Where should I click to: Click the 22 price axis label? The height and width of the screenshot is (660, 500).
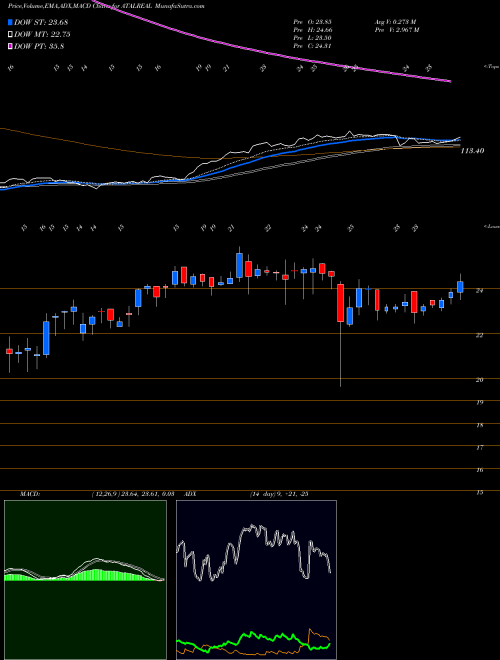(479, 335)
